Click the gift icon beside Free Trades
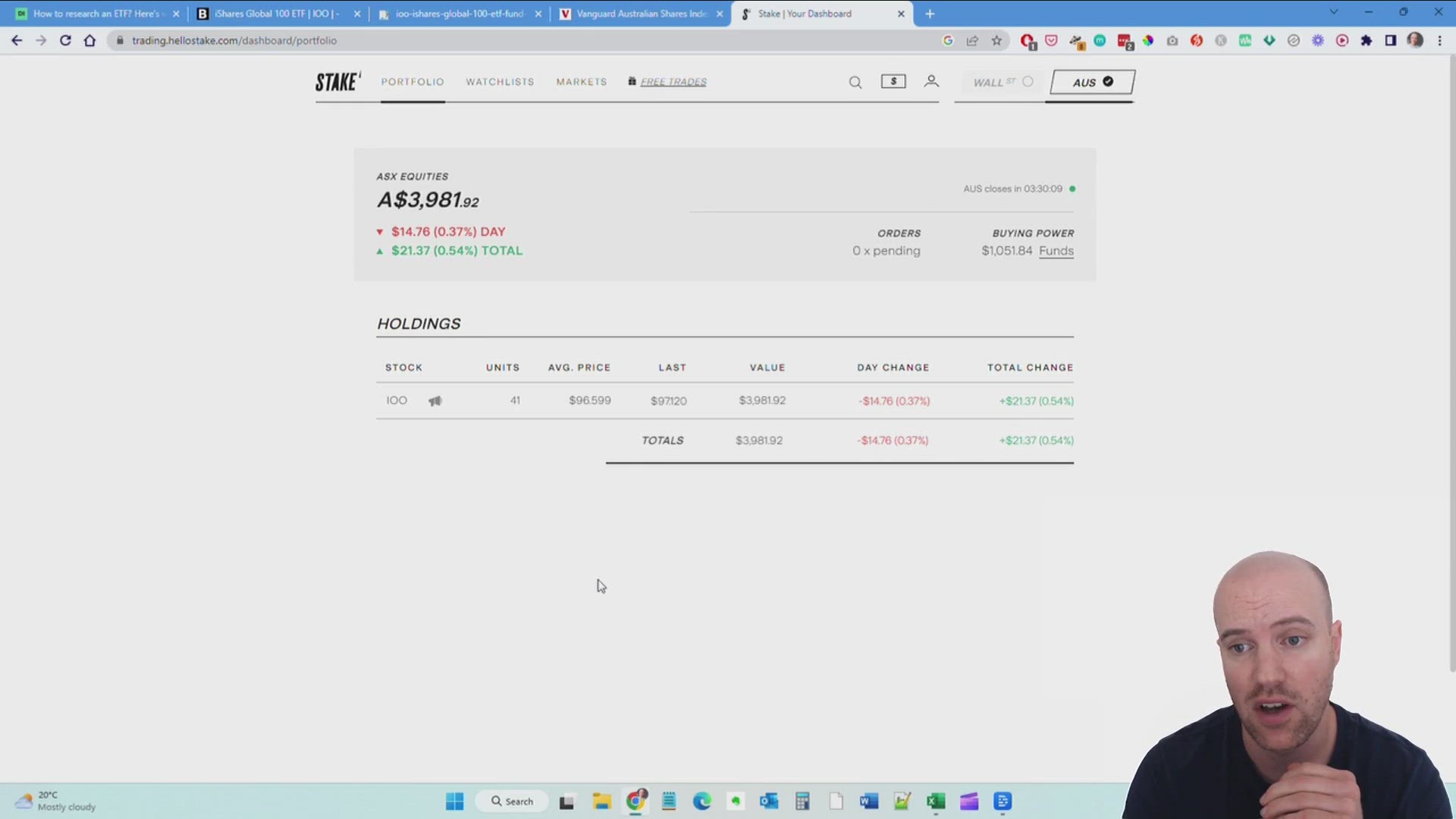This screenshot has height=819, width=1456. (x=632, y=81)
